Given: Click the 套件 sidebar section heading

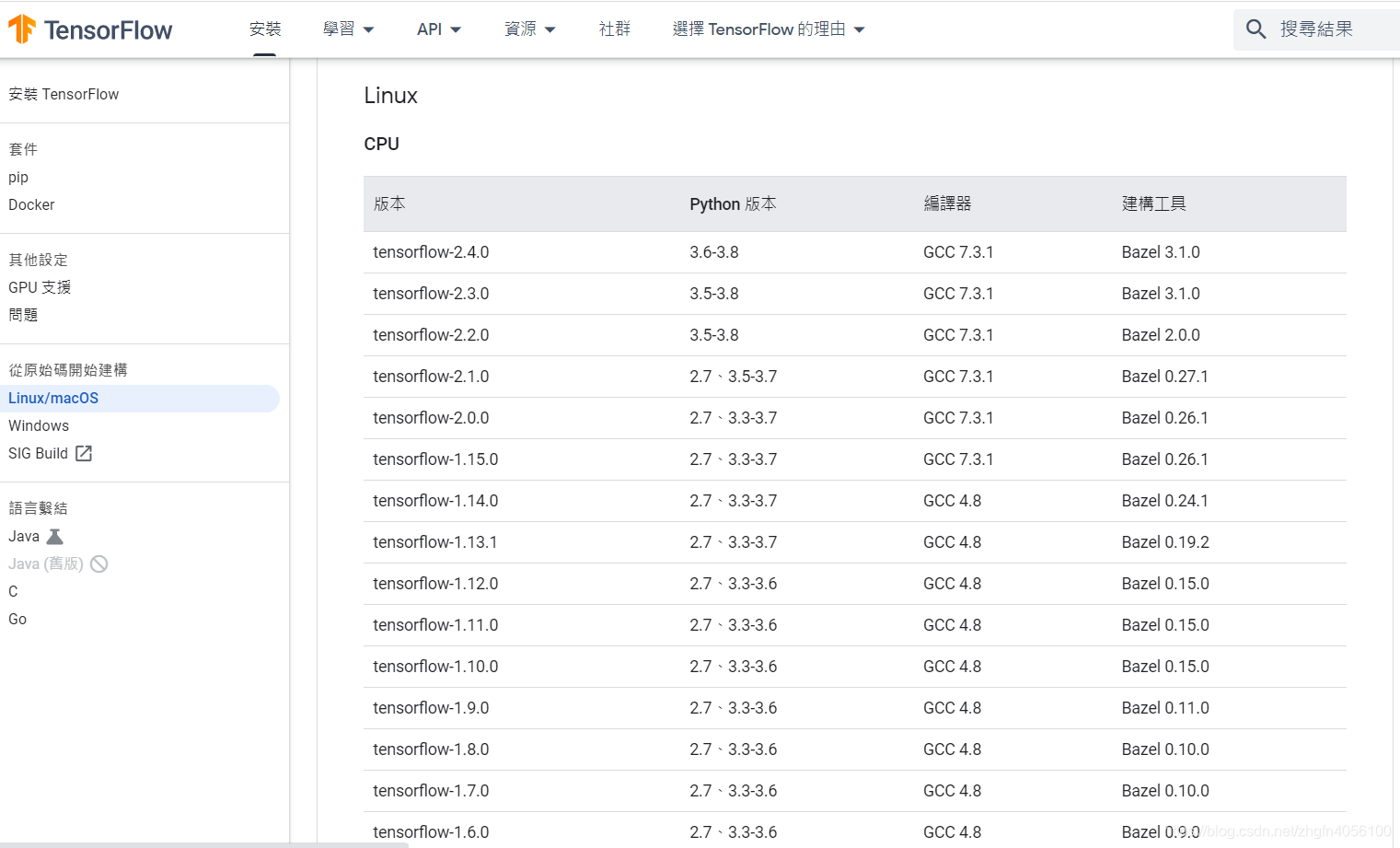Looking at the screenshot, I should pos(23,149).
